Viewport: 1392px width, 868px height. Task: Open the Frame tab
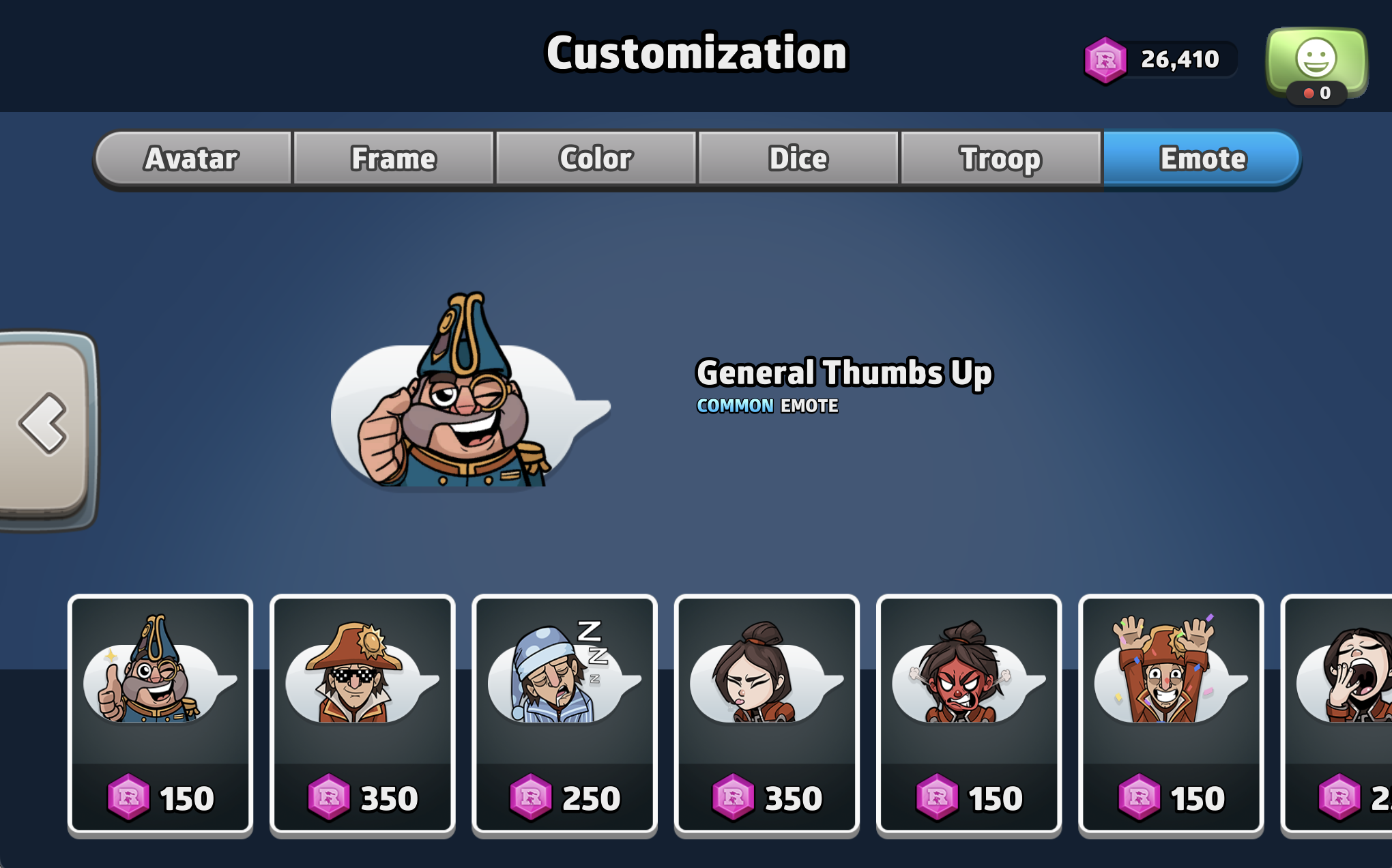pos(394,158)
